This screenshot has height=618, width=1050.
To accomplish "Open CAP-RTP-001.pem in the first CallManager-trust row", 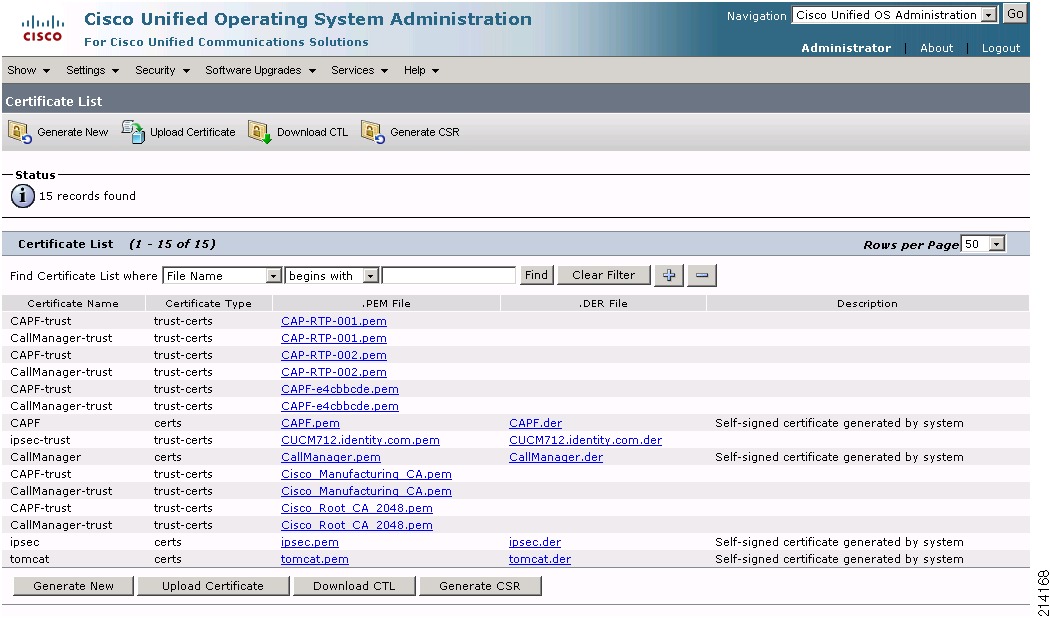I will pyautogui.click(x=333, y=338).
